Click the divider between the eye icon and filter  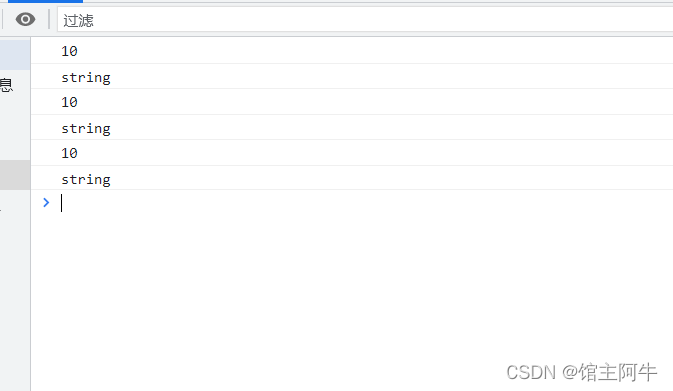49,19
